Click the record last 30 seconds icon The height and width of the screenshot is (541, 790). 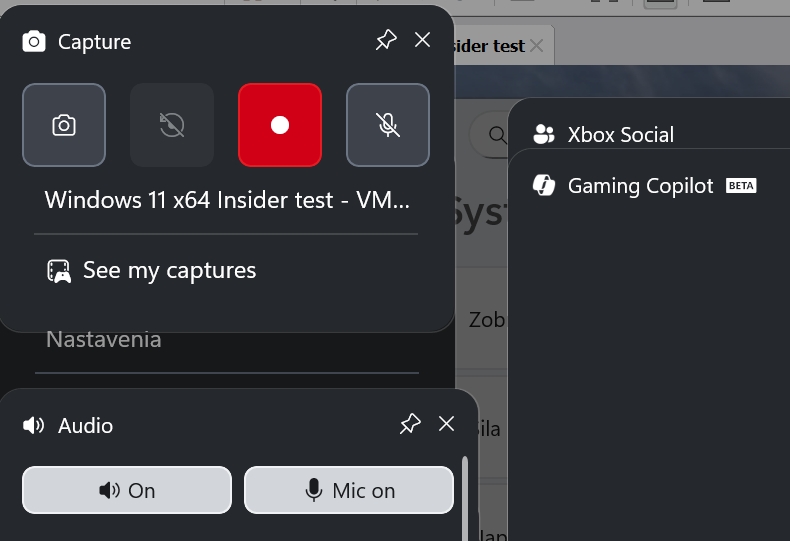coord(172,125)
